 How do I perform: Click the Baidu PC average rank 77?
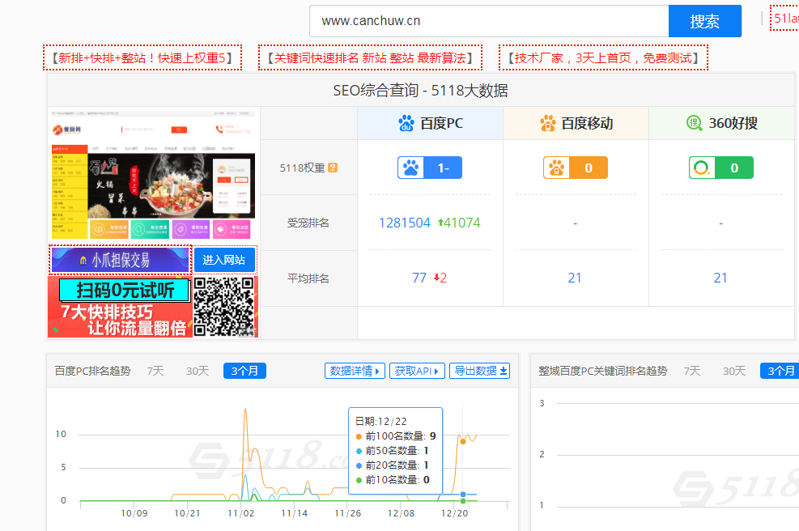(x=419, y=278)
